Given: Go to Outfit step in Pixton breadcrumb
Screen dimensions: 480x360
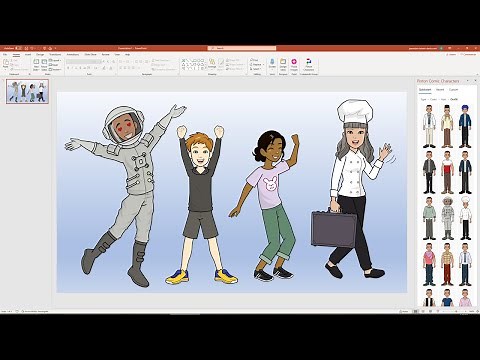Looking at the screenshot, I should [454, 99].
